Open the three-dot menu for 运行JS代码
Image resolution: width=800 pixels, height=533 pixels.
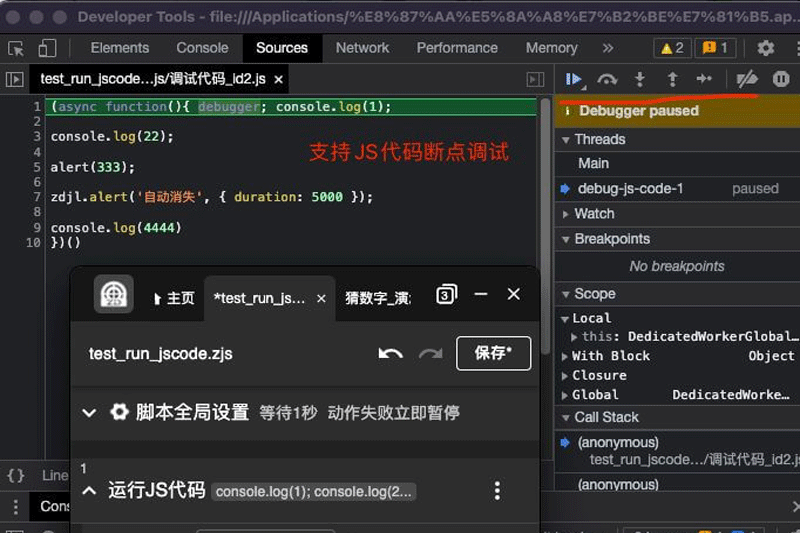[497, 490]
